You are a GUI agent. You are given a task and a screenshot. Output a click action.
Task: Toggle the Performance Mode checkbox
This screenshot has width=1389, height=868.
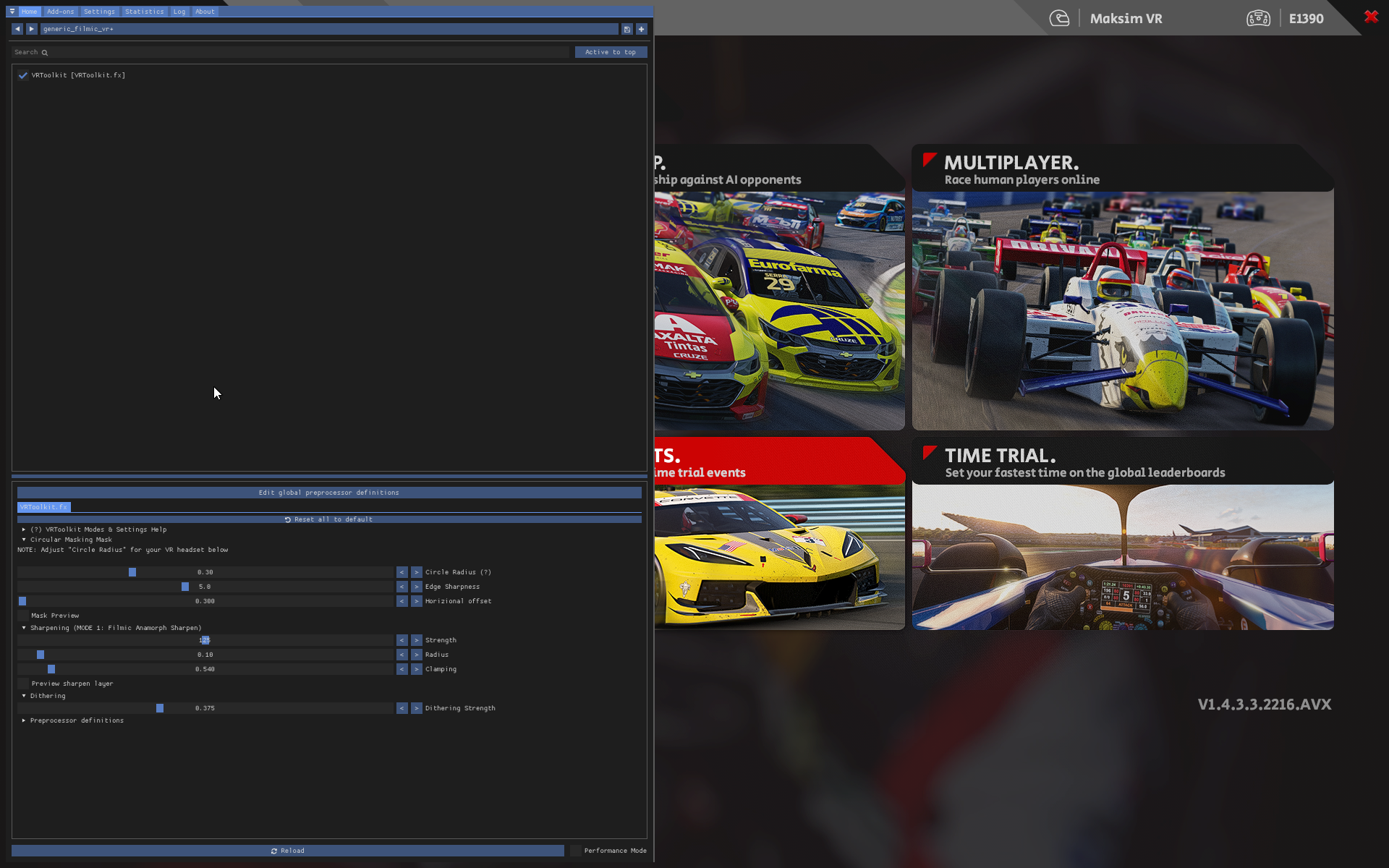pos(575,851)
